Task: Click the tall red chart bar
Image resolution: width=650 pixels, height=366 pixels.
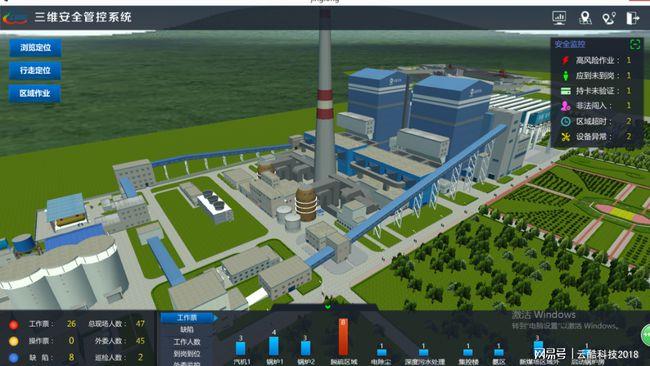Action: (x=343, y=337)
